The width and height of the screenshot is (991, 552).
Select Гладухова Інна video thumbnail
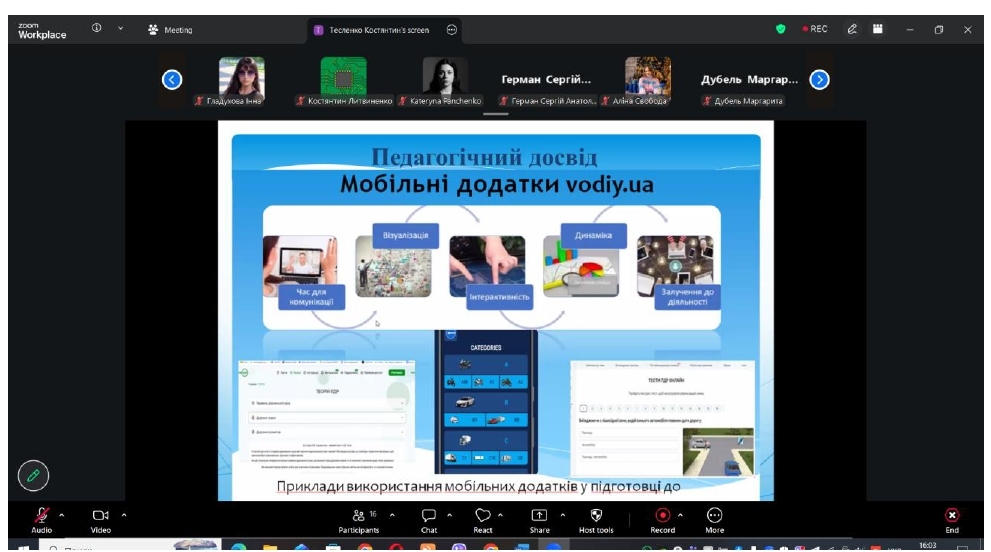coord(241,81)
